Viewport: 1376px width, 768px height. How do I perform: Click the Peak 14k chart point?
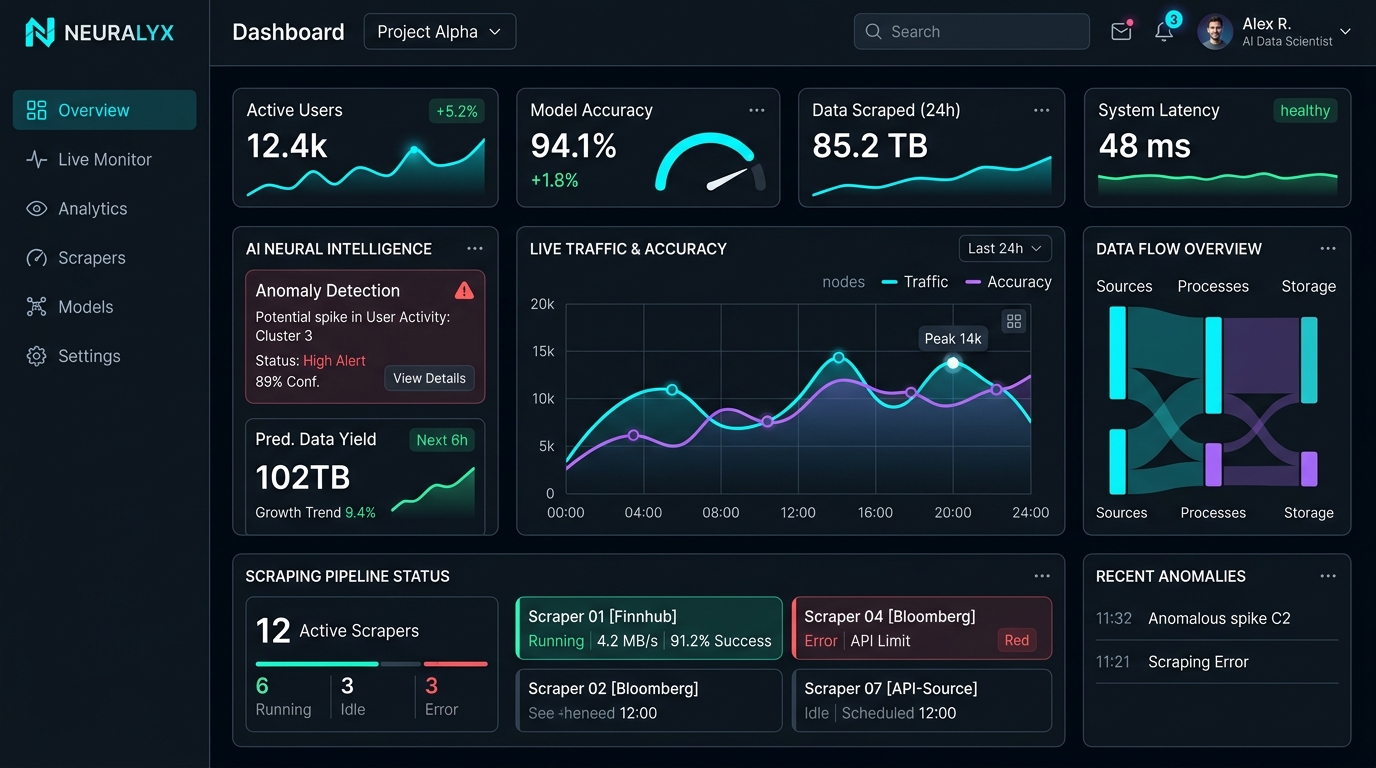coord(953,363)
